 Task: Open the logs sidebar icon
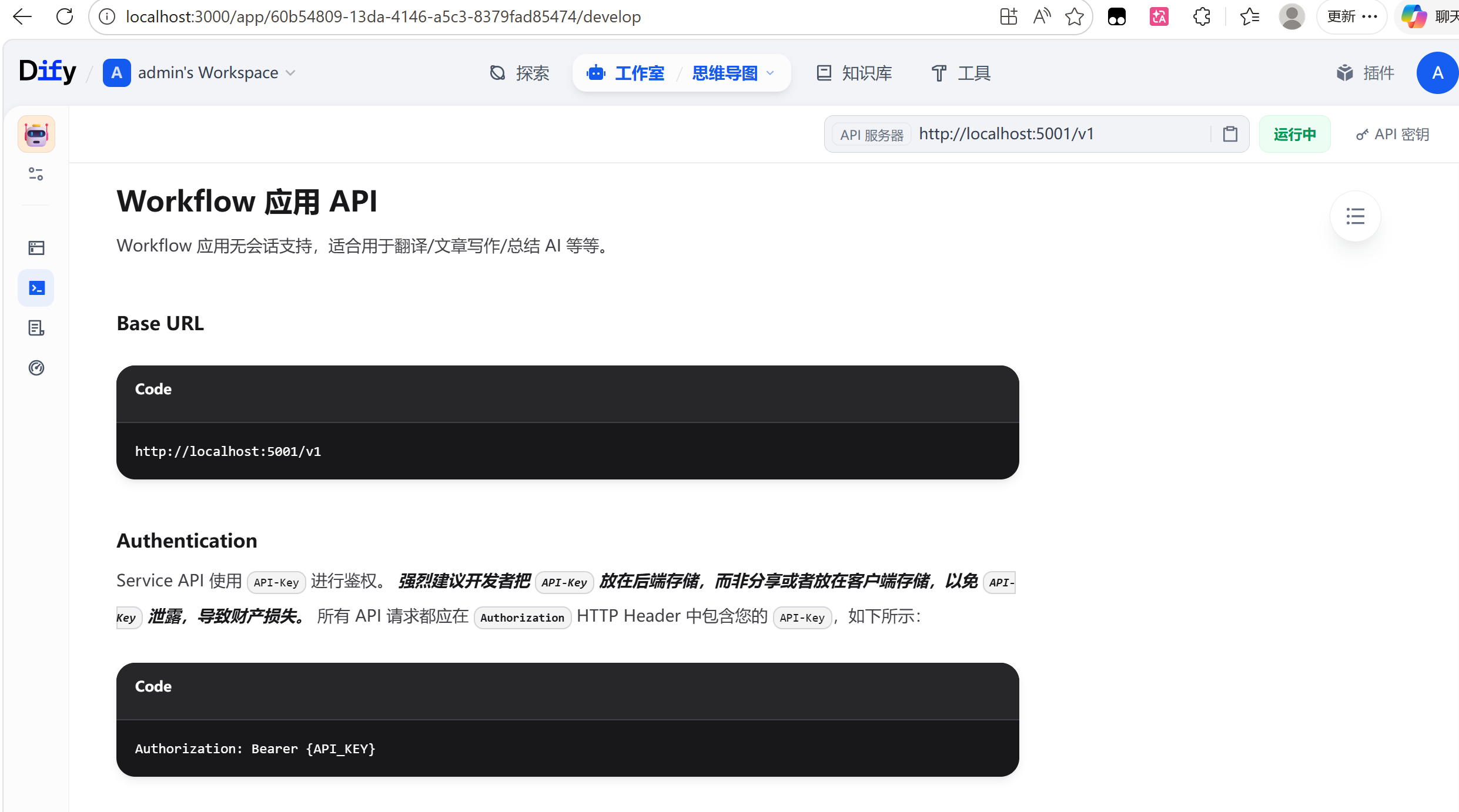click(x=36, y=328)
